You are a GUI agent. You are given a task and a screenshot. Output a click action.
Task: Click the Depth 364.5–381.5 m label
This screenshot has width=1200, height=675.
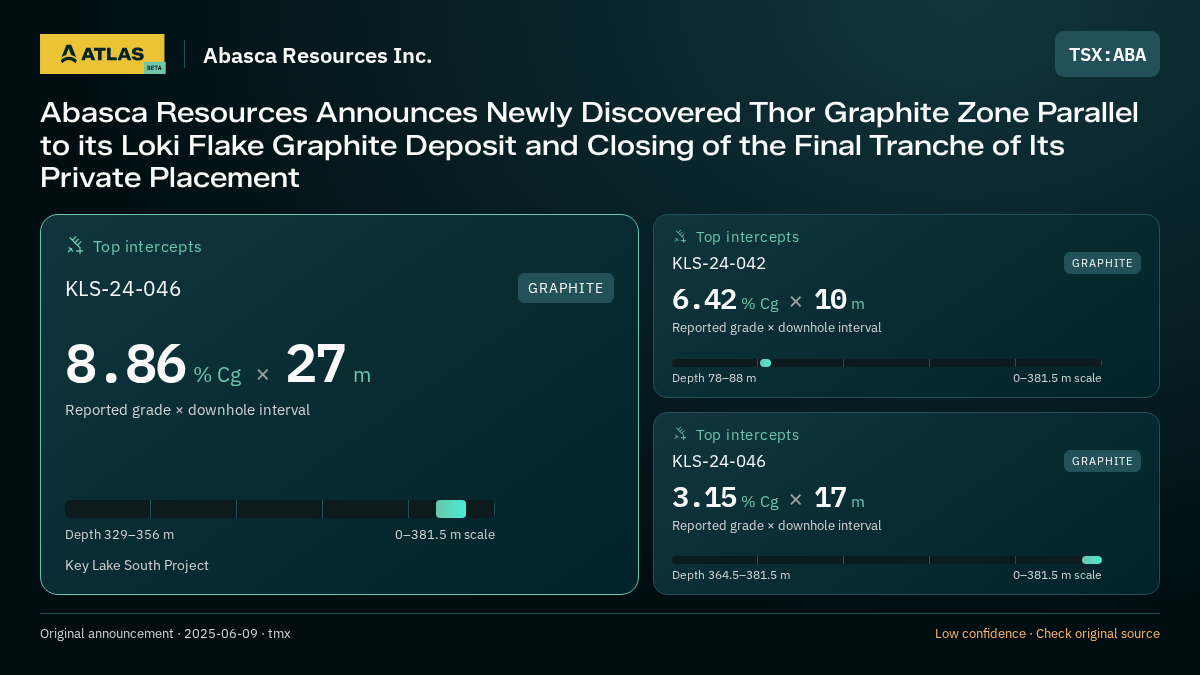731,575
